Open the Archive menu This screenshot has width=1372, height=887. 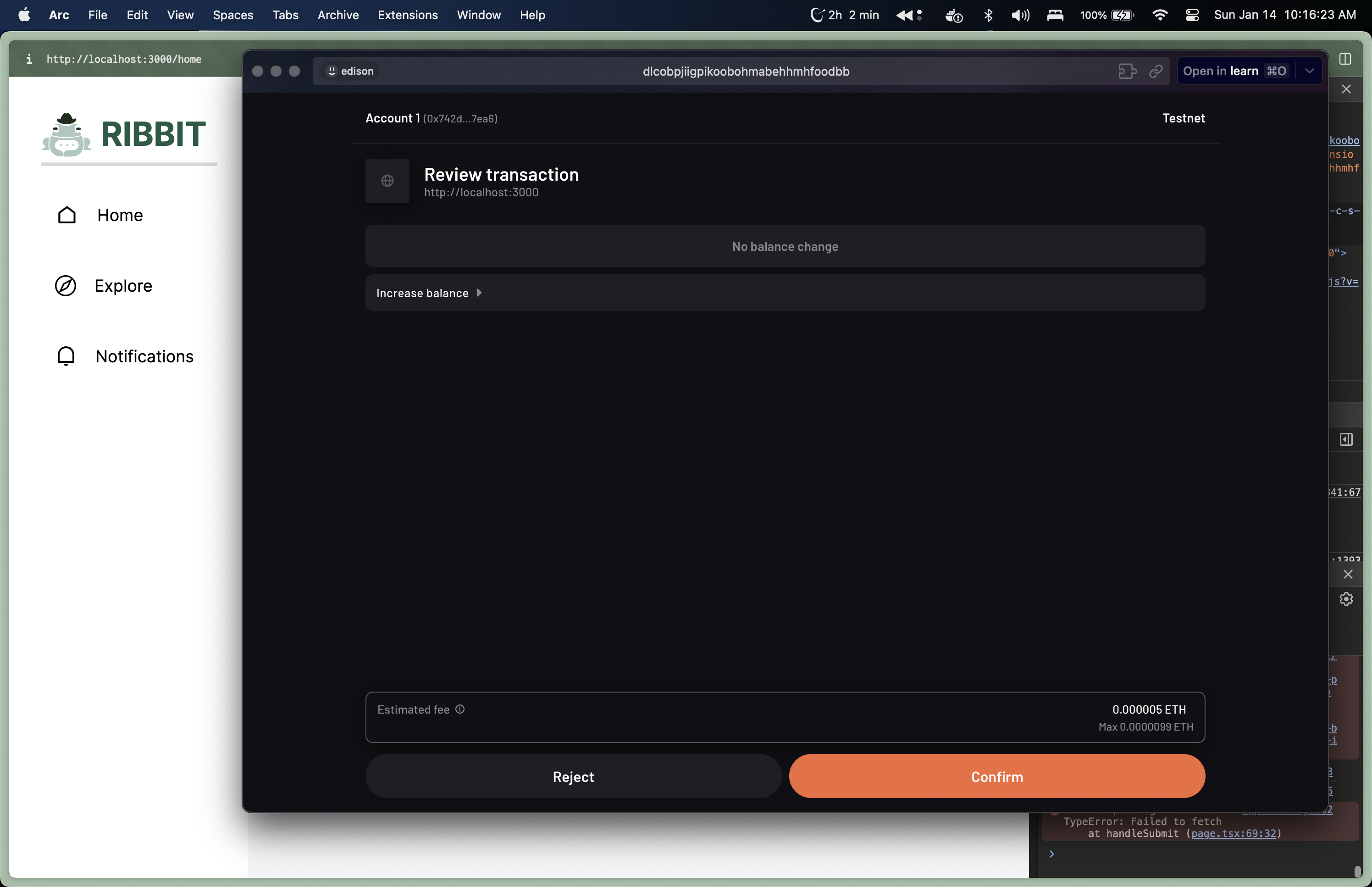pyautogui.click(x=338, y=15)
